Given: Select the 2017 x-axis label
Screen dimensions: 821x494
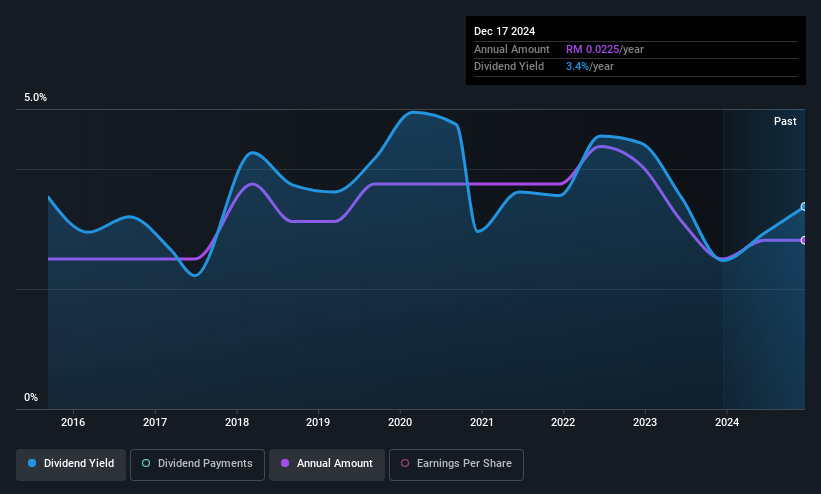Looking at the screenshot, I should [155, 422].
